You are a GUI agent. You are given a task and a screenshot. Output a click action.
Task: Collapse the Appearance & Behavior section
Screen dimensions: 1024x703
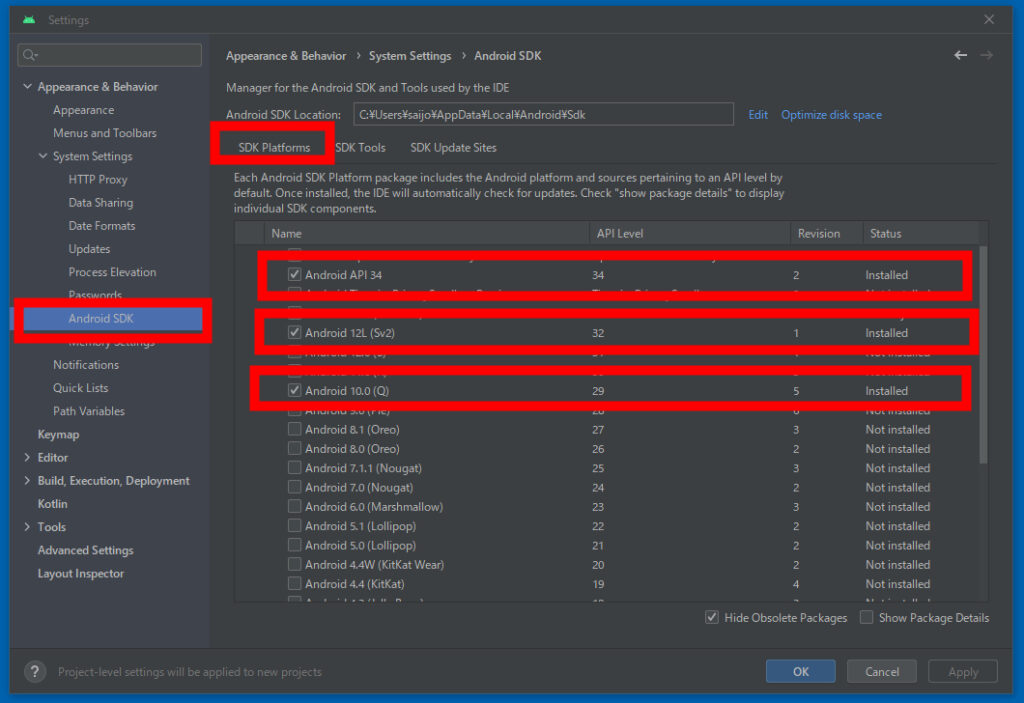[x=27, y=86]
